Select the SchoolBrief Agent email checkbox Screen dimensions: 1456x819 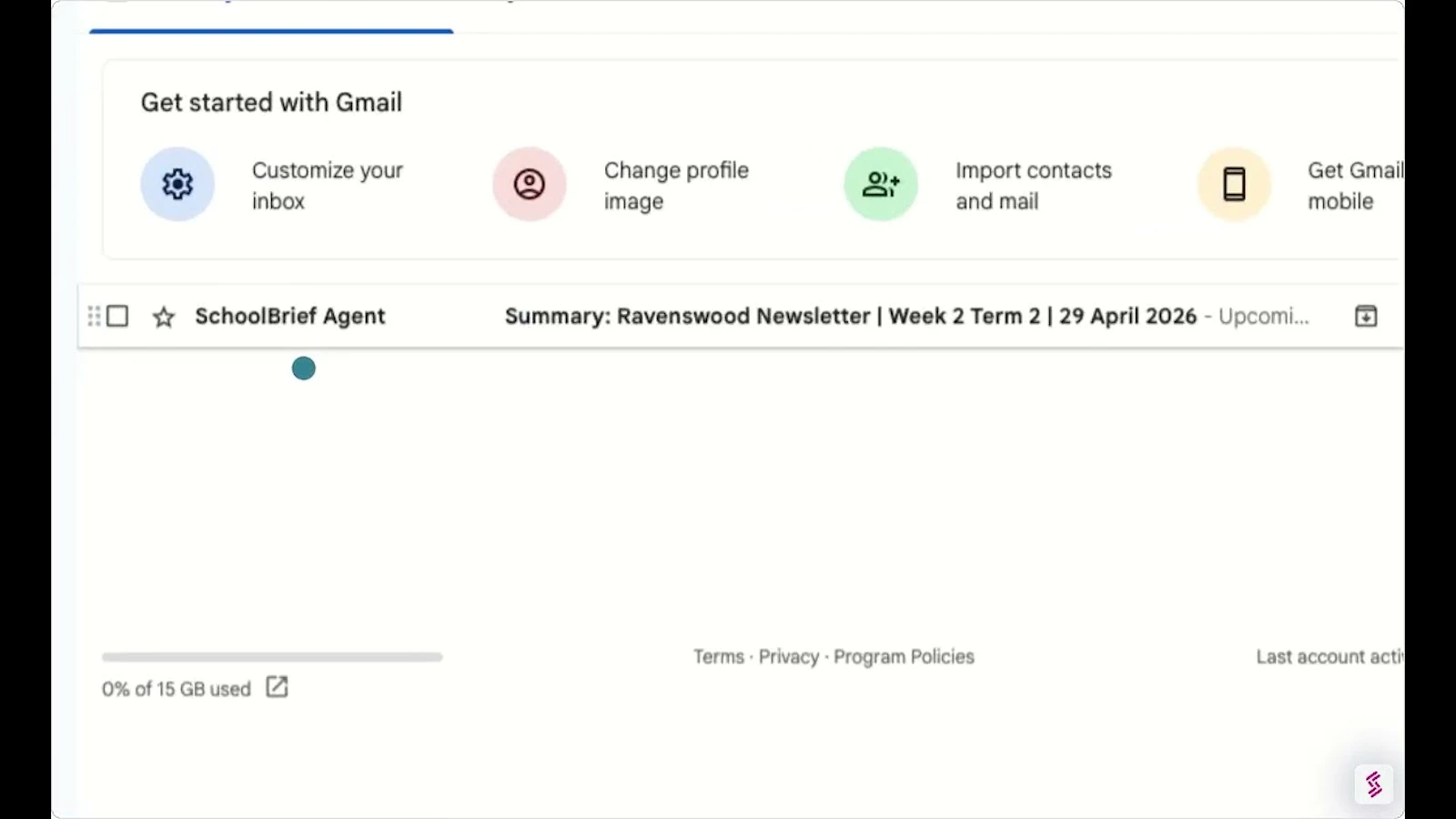117,316
